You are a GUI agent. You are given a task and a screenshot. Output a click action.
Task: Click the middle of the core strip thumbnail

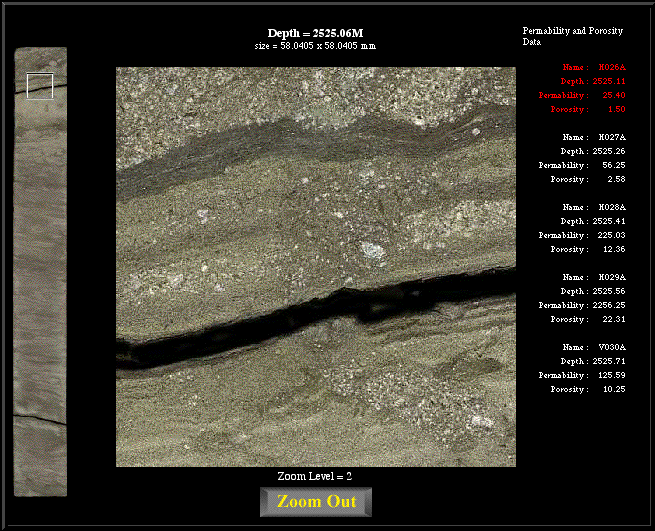click(40, 272)
